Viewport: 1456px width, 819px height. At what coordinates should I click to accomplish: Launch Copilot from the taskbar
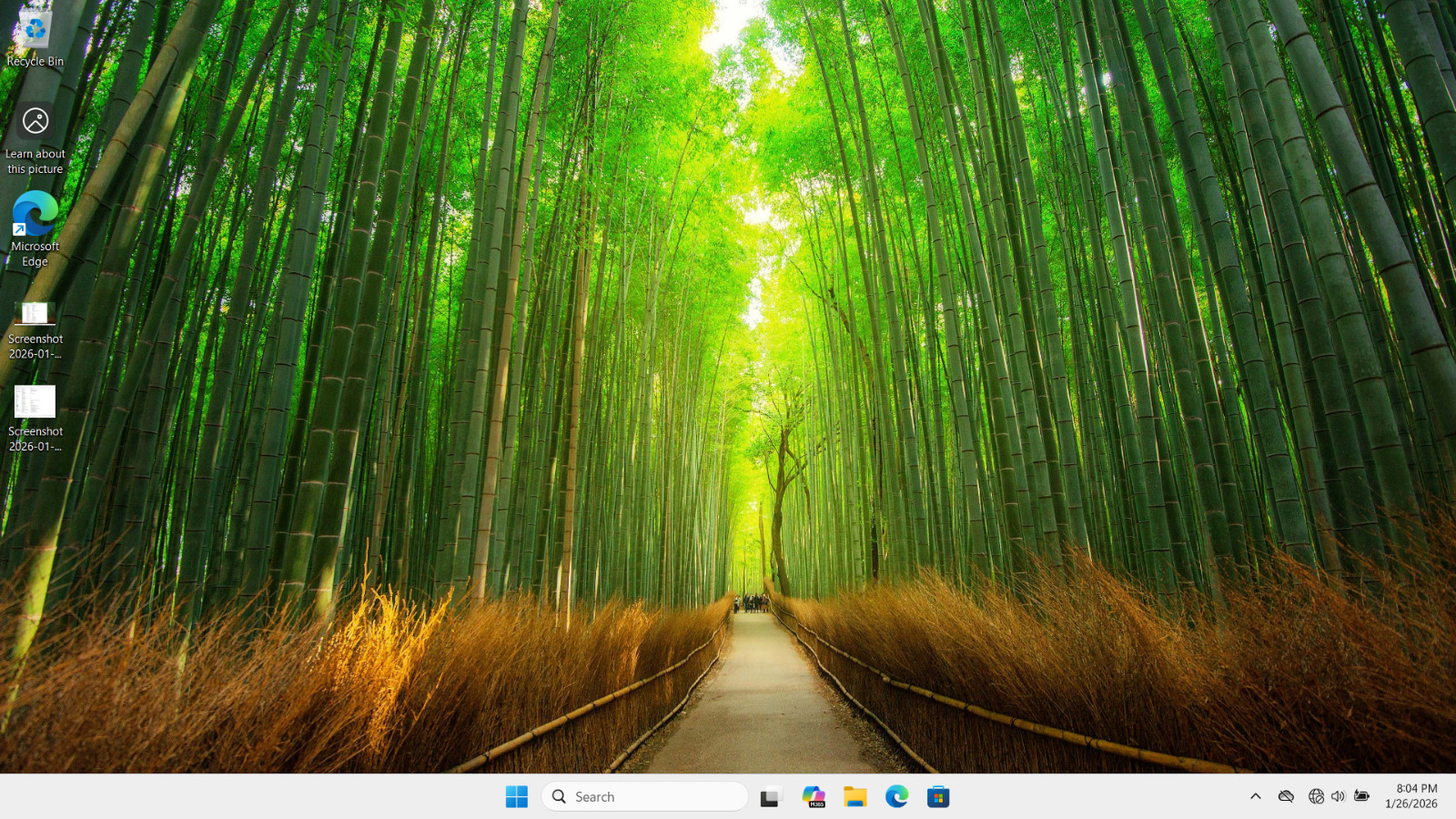(x=814, y=796)
